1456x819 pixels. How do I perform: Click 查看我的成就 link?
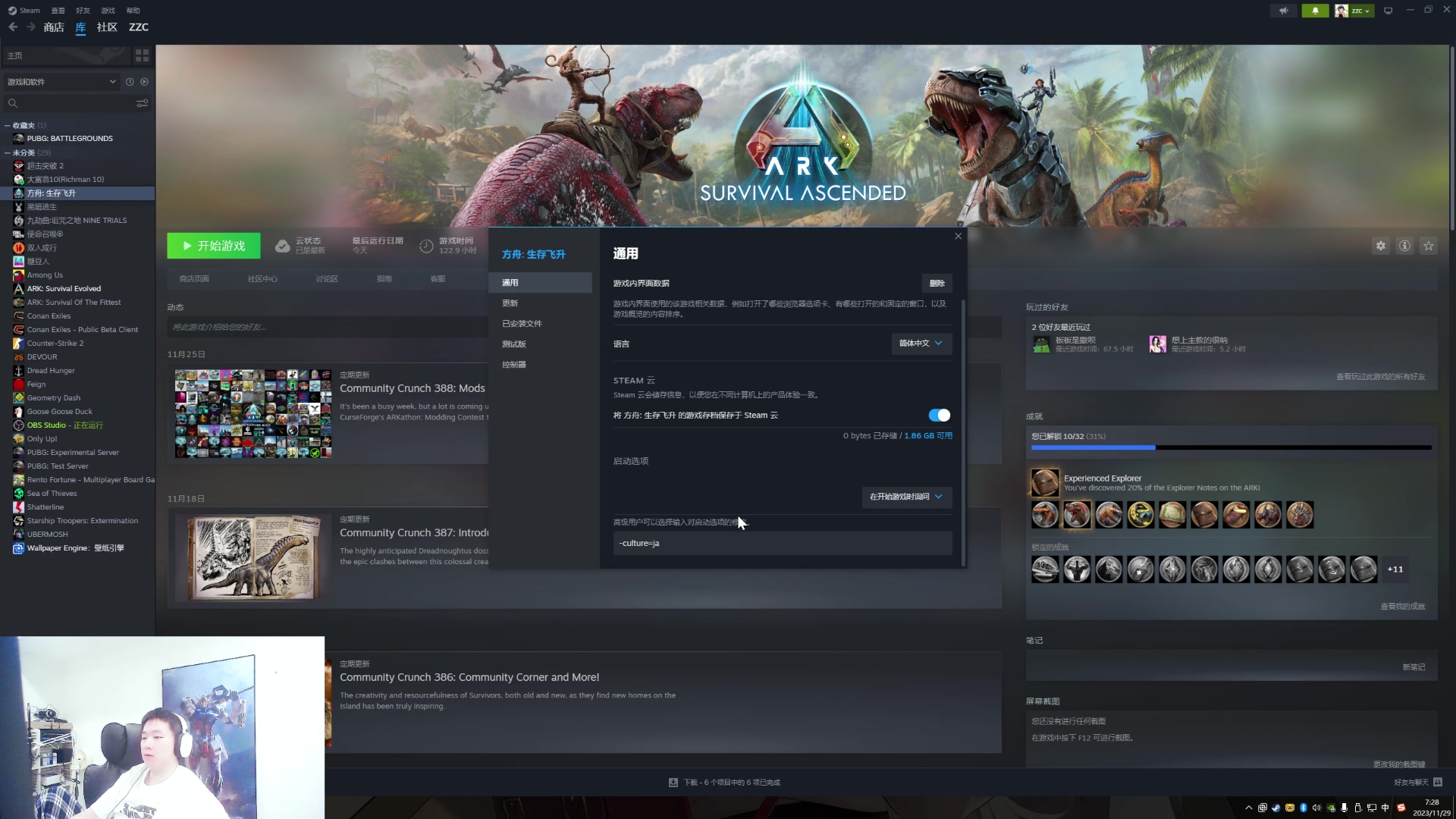pos(1403,607)
